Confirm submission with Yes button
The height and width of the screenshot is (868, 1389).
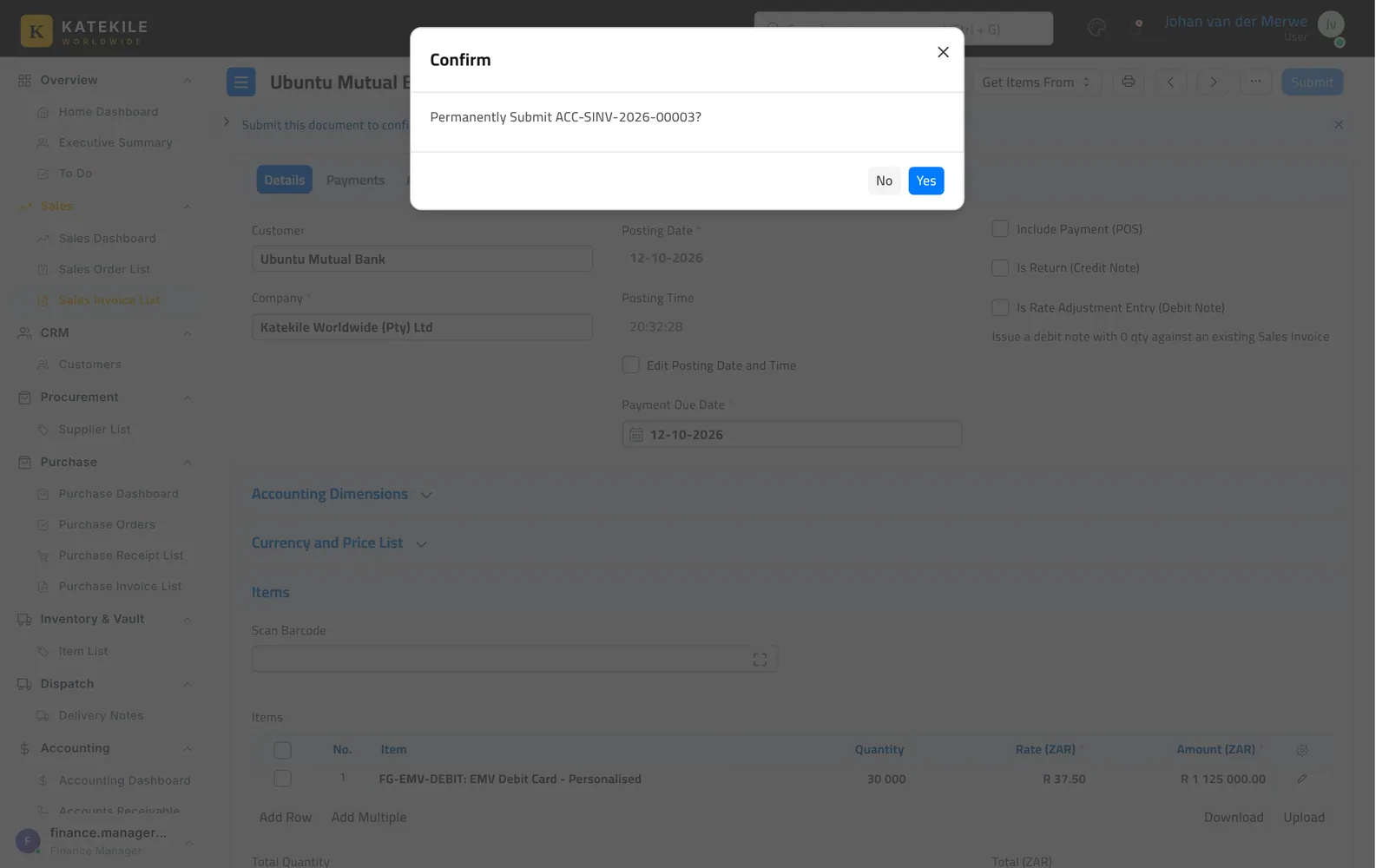[x=925, y=181]
